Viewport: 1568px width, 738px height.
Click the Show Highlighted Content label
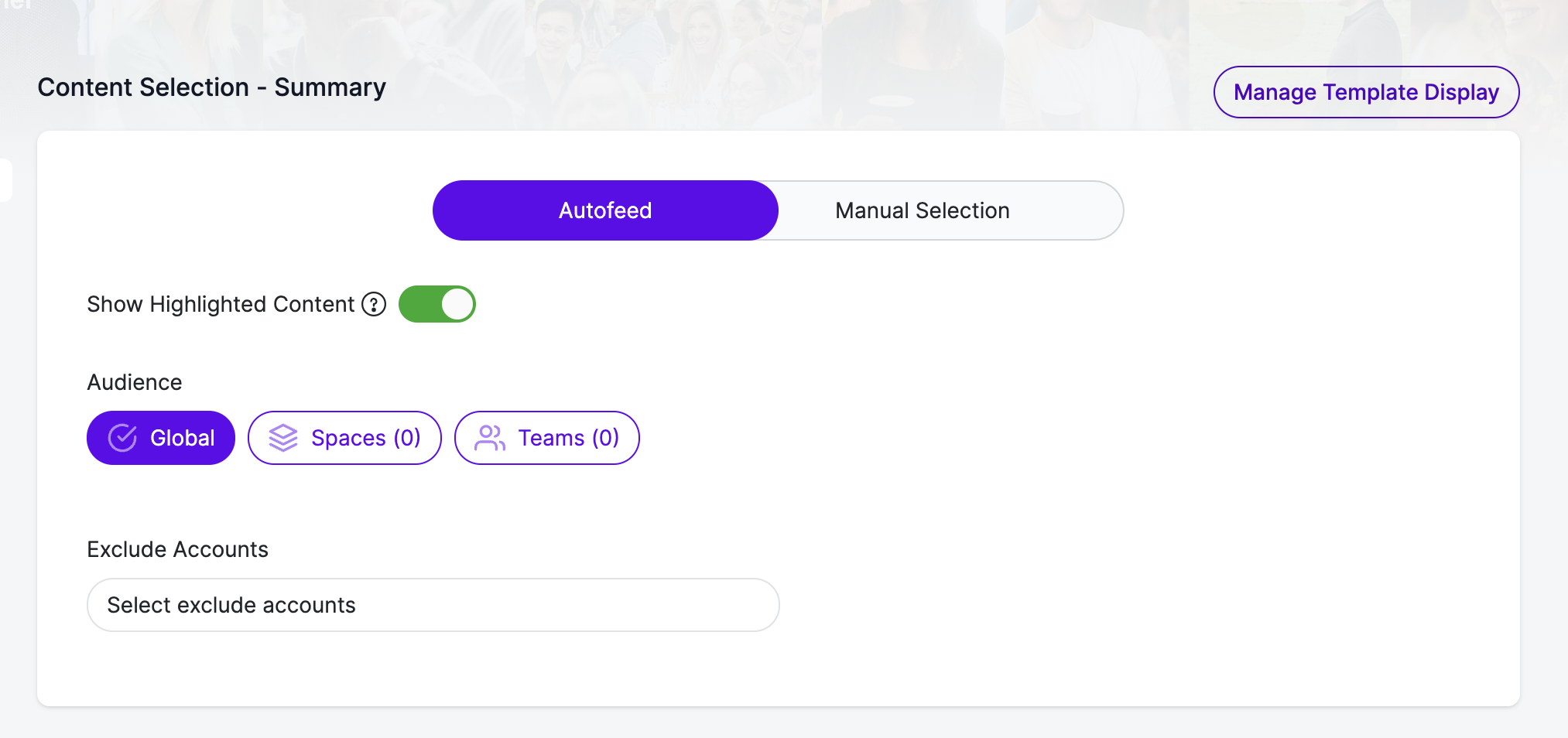click(221, 304)
